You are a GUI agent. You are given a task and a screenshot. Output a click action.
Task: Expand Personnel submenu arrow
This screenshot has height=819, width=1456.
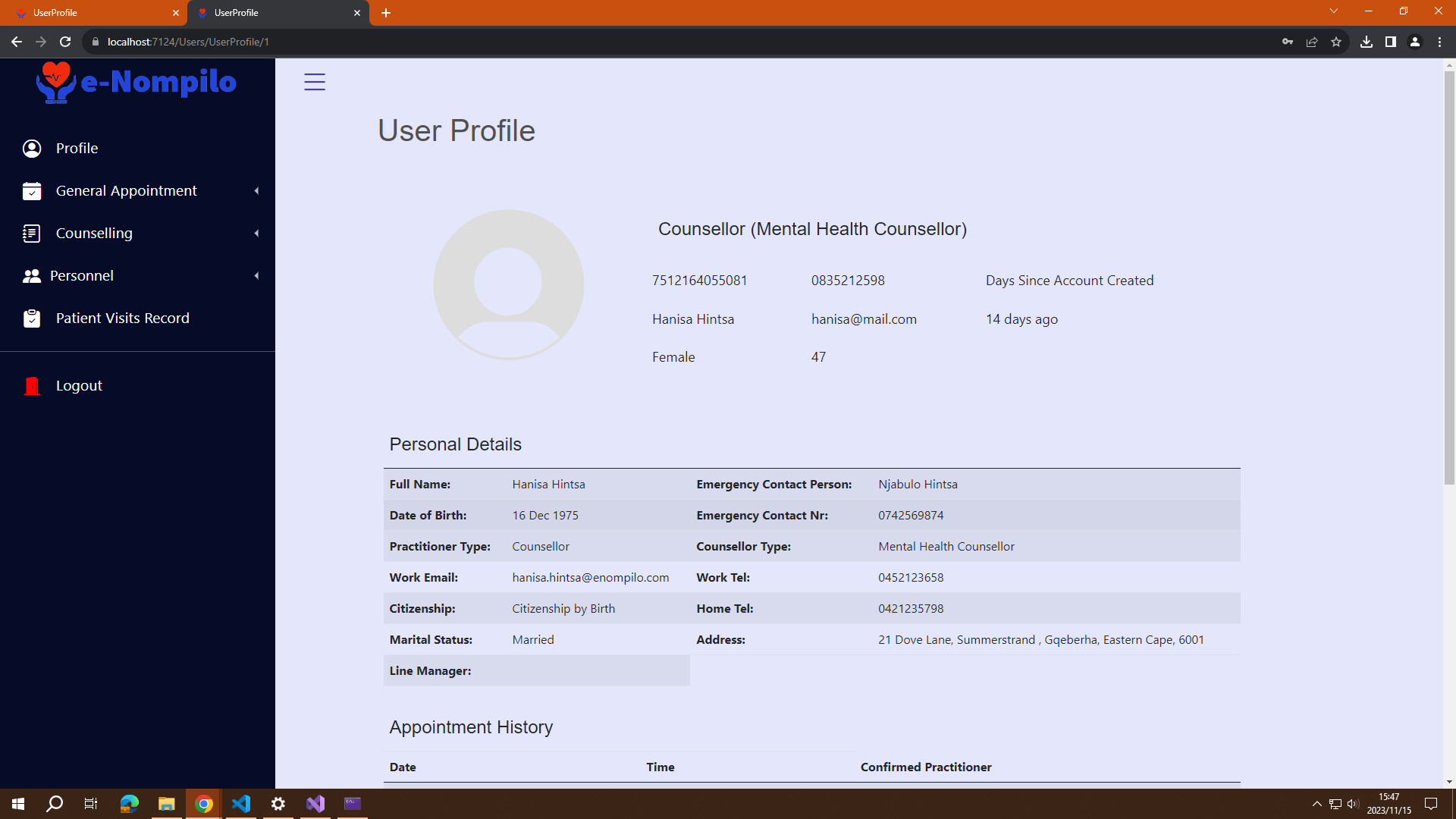point(256,276)
